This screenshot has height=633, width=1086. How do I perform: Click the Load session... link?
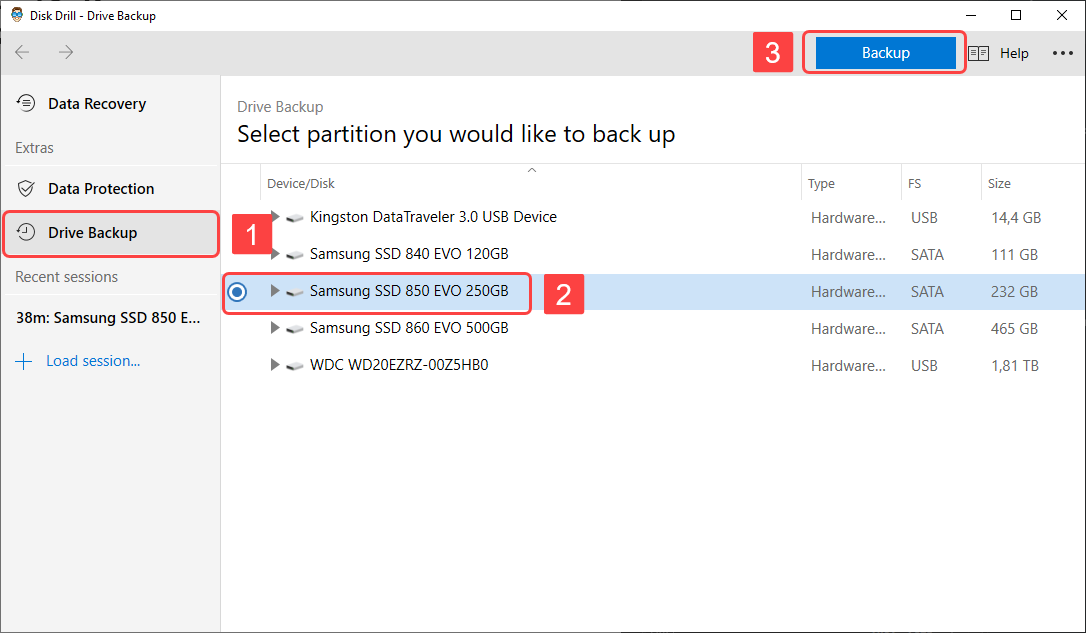point(93,361)
